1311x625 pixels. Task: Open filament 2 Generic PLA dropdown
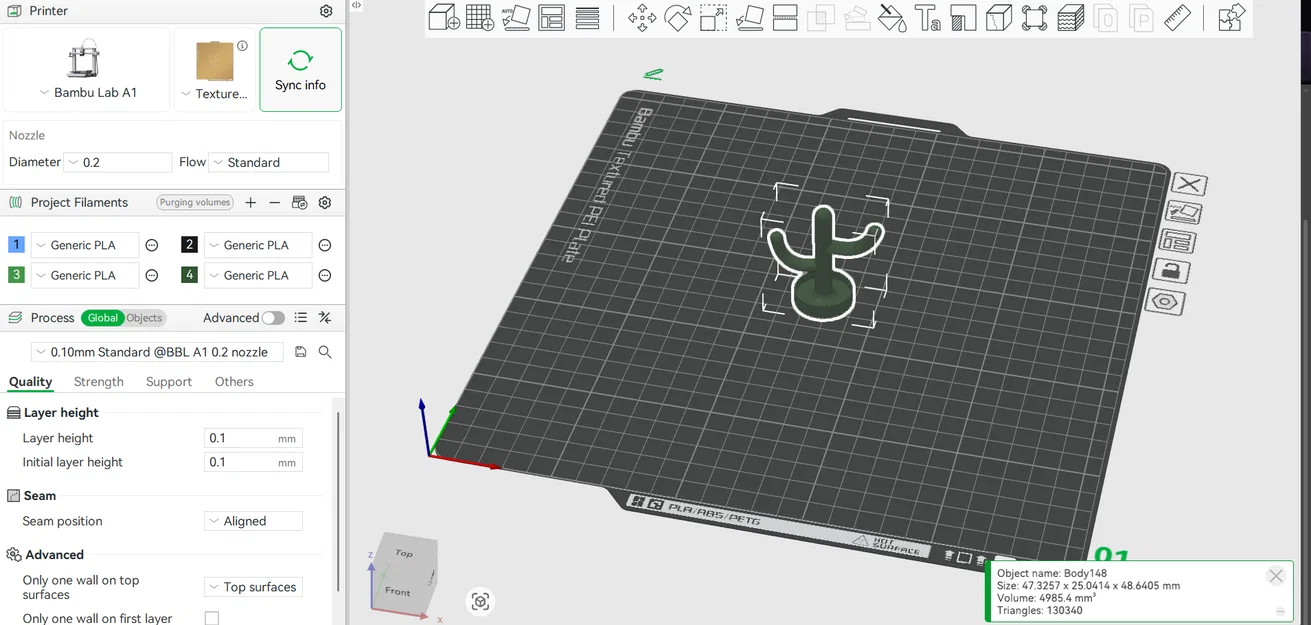pyautogui.click(x=258, y=245)
